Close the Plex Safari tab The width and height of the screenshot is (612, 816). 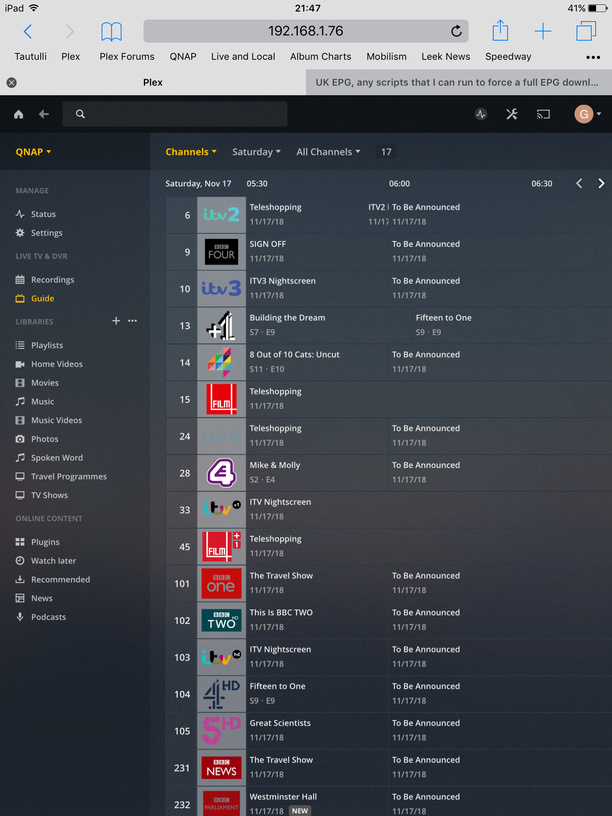[x=11, y=82]
